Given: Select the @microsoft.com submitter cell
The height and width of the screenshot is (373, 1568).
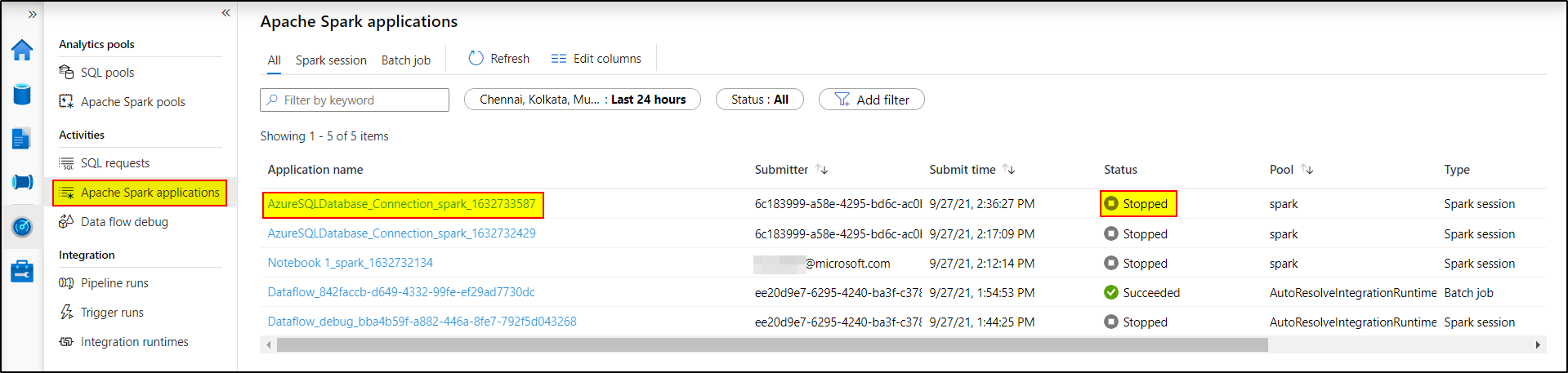Looking at the screenshot, I should 823,264.
